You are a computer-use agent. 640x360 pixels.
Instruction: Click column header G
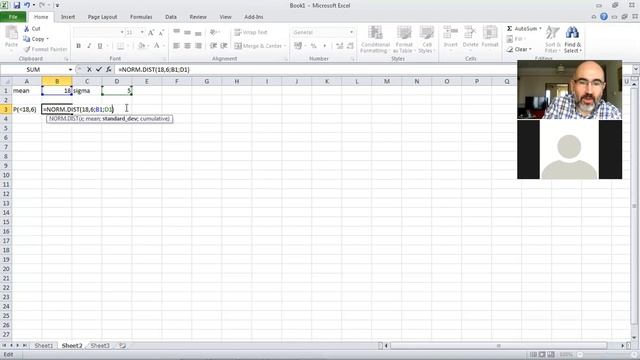207,81
